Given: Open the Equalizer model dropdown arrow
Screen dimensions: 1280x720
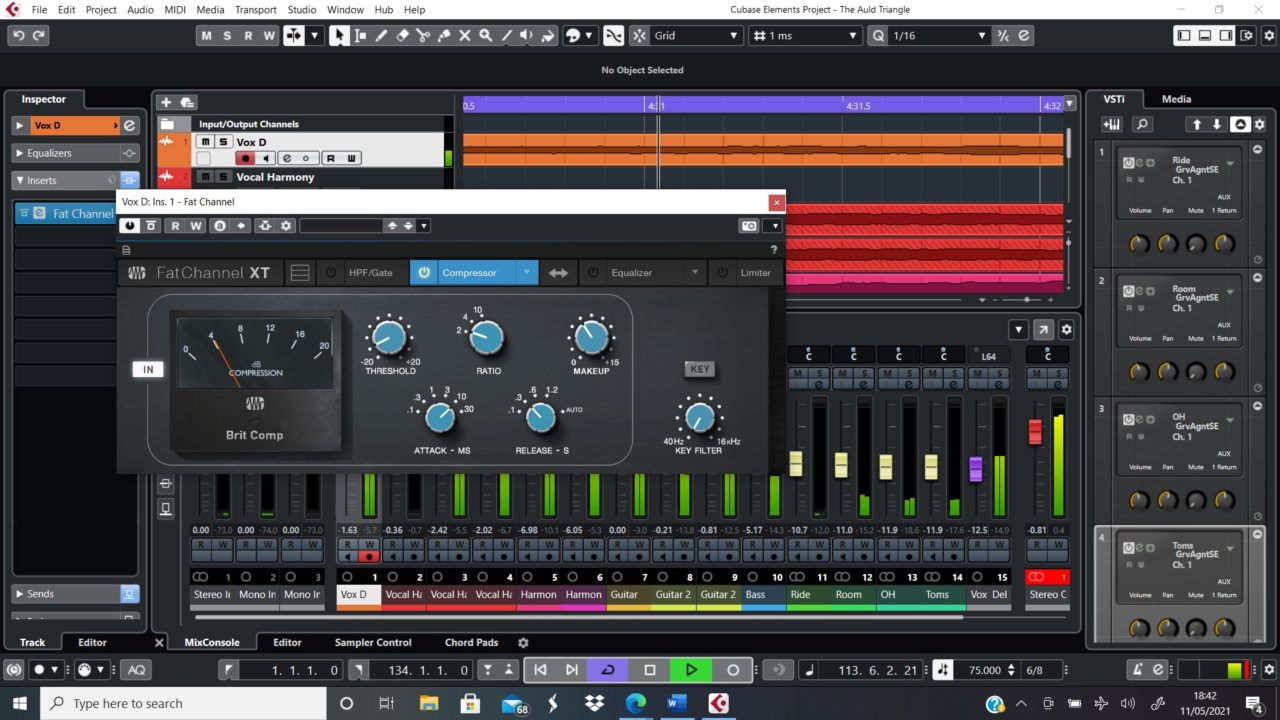Looking at the screenshot, I should pyautogui.click(x=694, y=273).
